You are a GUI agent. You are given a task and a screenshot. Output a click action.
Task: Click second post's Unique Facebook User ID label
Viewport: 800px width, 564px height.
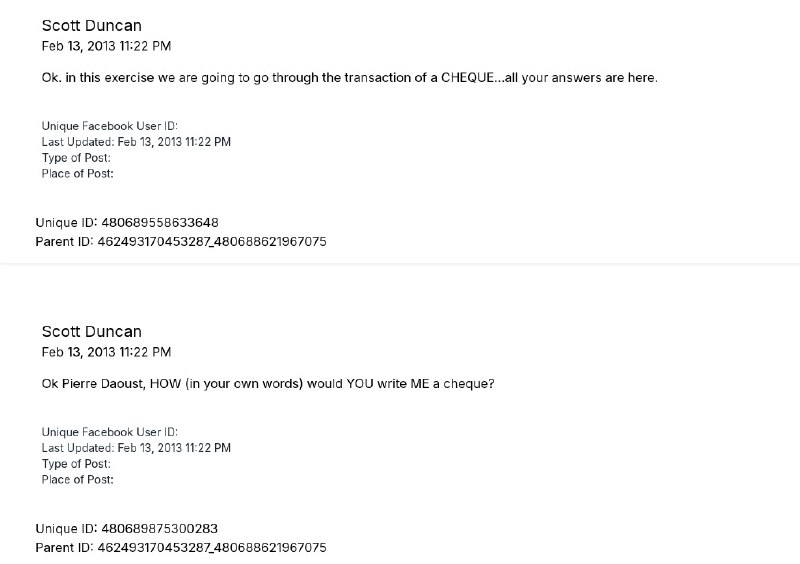tap(110, 432)
